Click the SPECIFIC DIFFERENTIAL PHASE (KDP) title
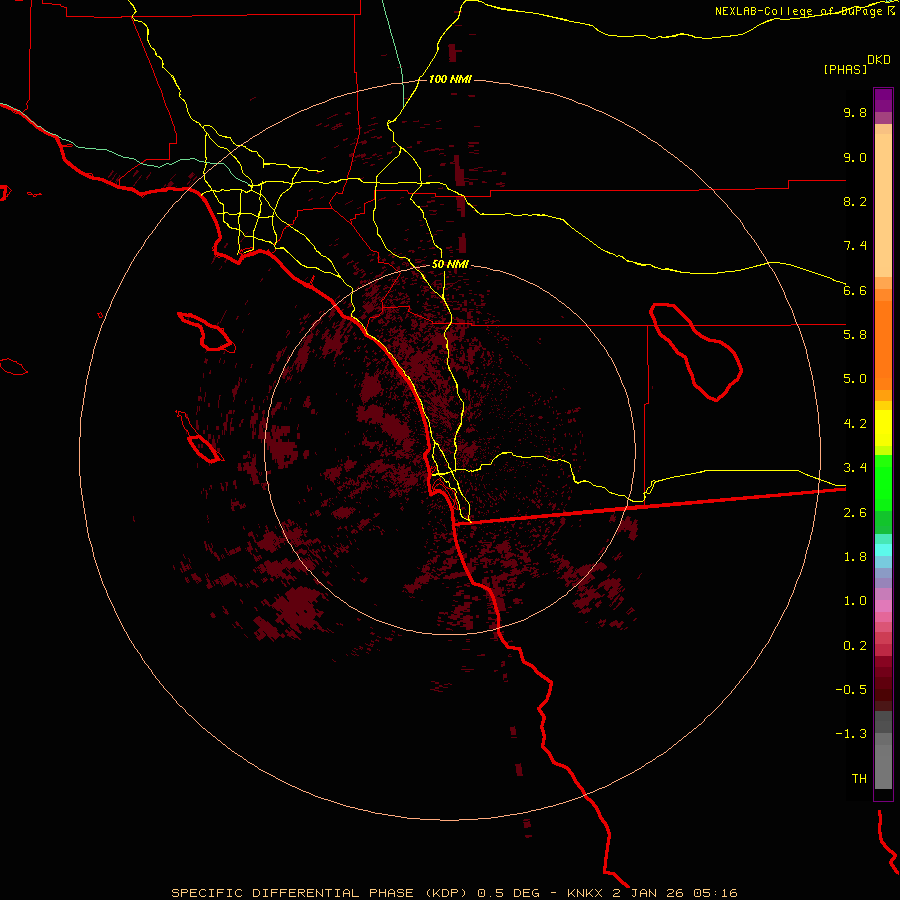The width and height of the screenshot is (900, 900). [x=320, y=893]
